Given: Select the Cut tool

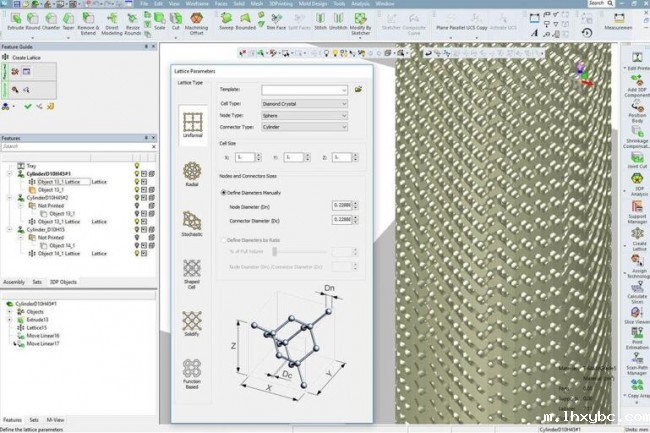Looking at the screenshot, I should 176,22.
